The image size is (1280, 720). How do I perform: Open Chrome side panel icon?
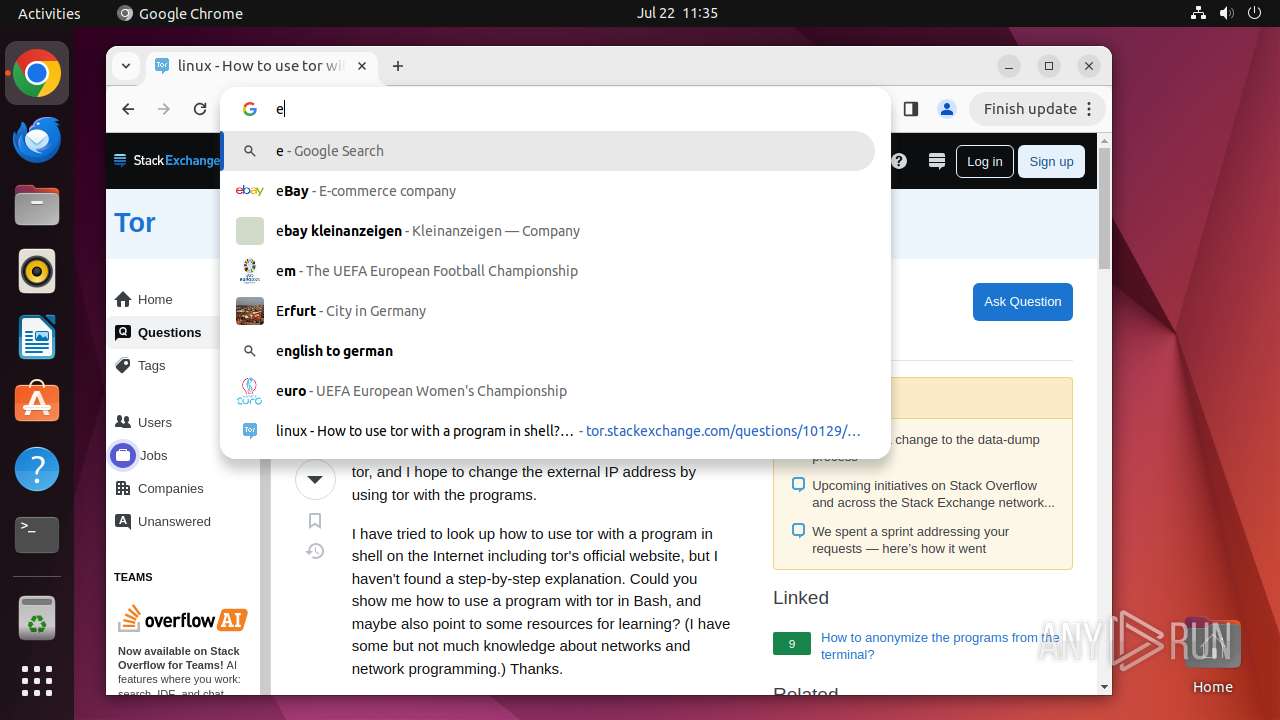[x=910, y=109]
